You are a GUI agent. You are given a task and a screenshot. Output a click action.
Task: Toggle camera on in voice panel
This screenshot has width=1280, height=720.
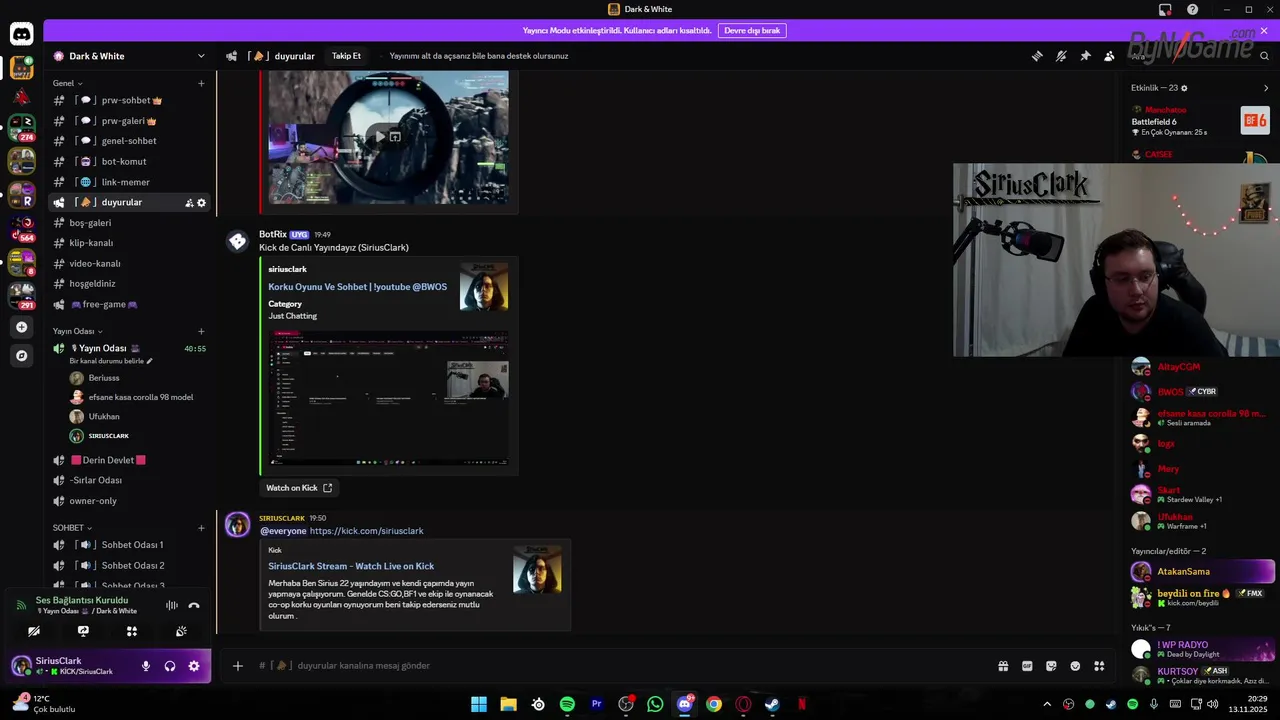tap(34, 631)
